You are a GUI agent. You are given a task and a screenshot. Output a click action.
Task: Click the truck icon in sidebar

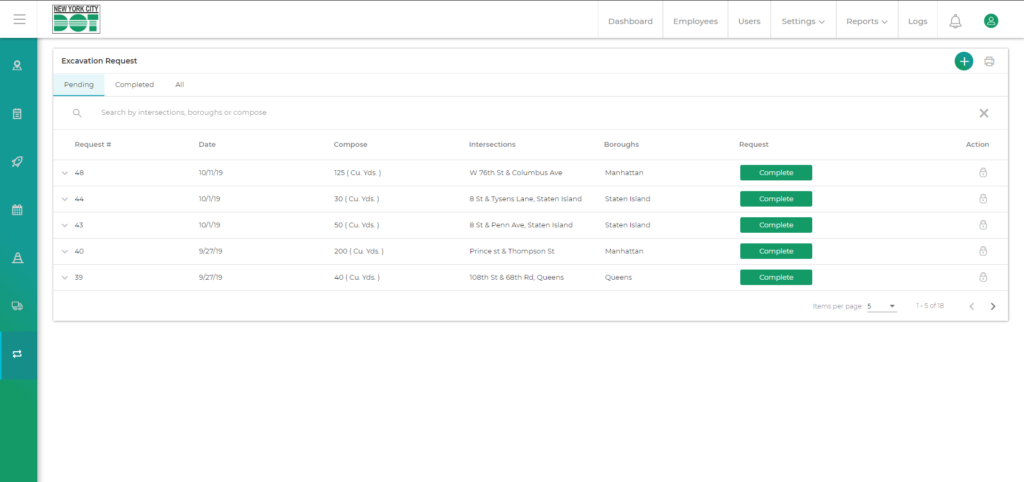(17, 306)
